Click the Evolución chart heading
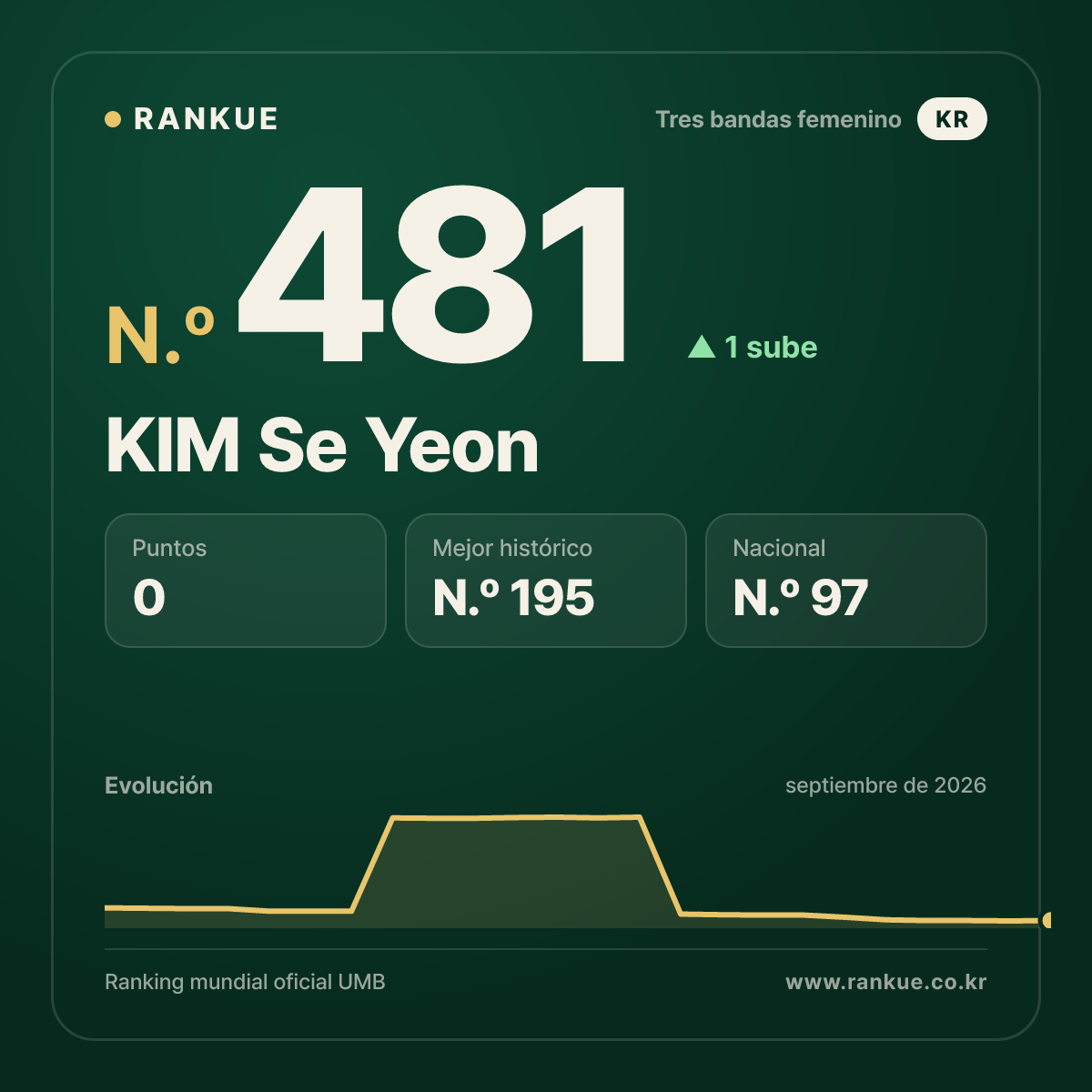 click(x=158, y=785)
